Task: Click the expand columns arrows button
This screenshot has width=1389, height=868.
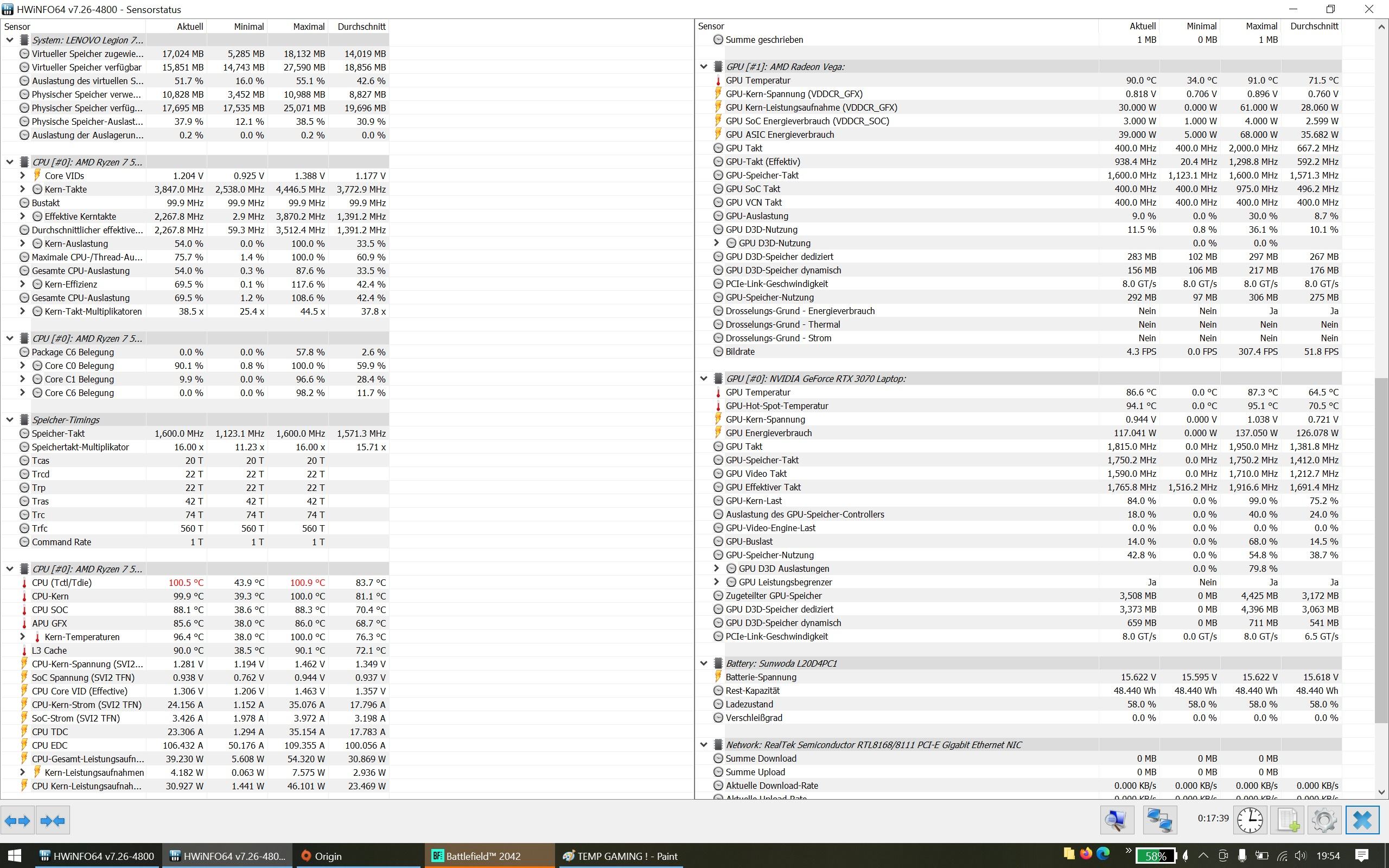Action: 17,820
